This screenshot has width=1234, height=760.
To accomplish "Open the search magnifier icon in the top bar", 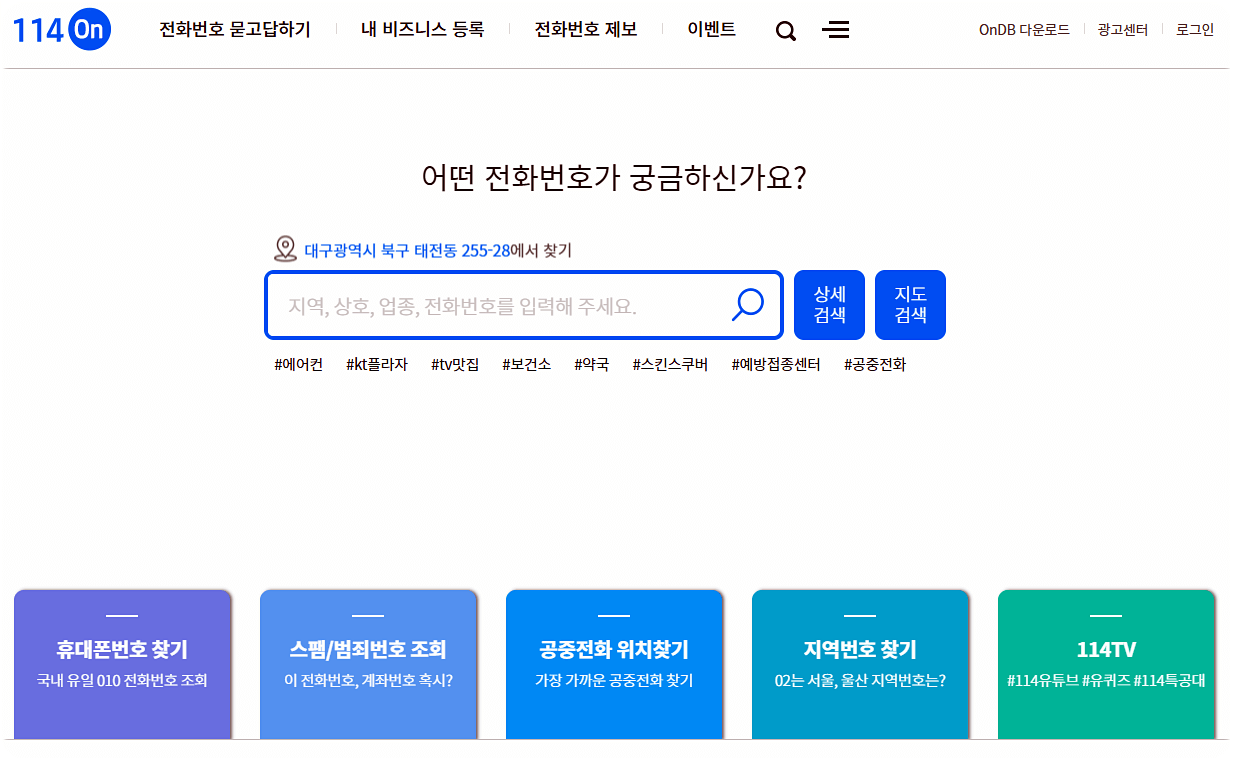I will point(785,31).
